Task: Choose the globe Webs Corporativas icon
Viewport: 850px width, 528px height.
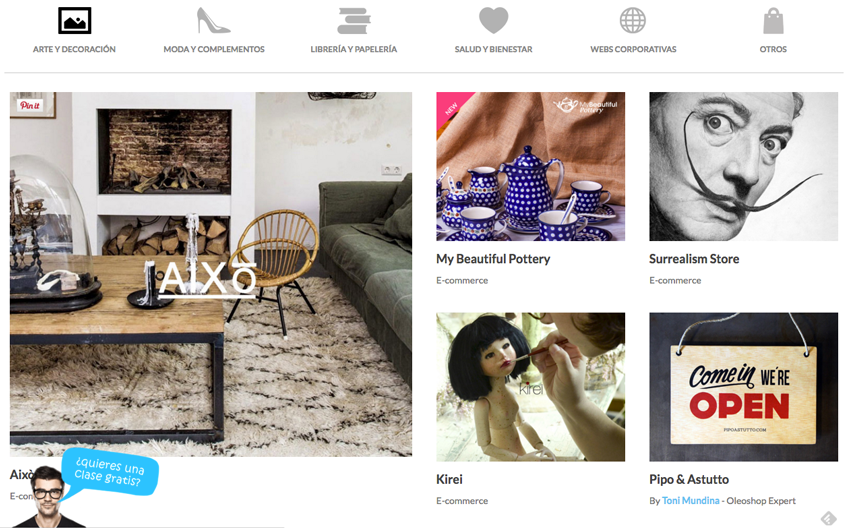Action: 633,21
